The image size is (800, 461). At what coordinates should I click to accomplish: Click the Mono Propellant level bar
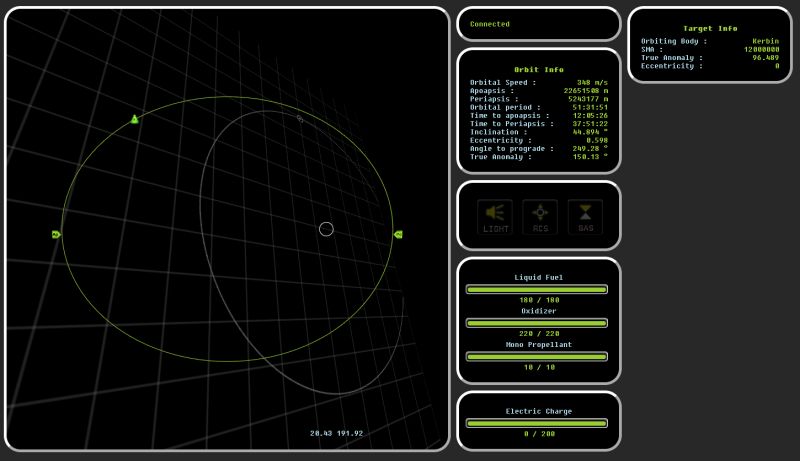pos(537,356)
